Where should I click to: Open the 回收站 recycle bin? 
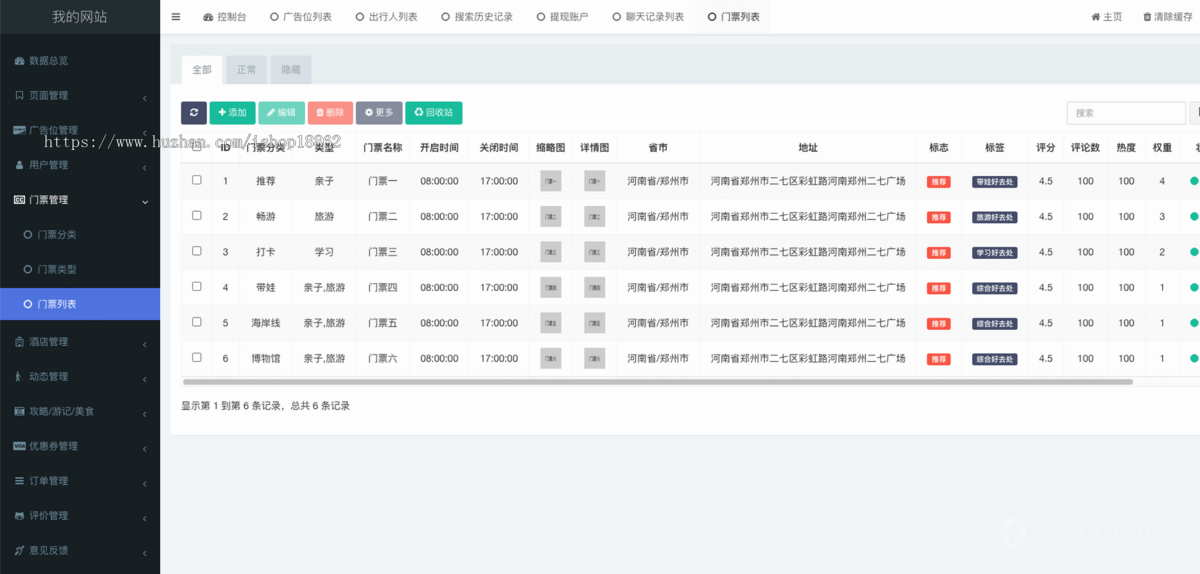433,113
